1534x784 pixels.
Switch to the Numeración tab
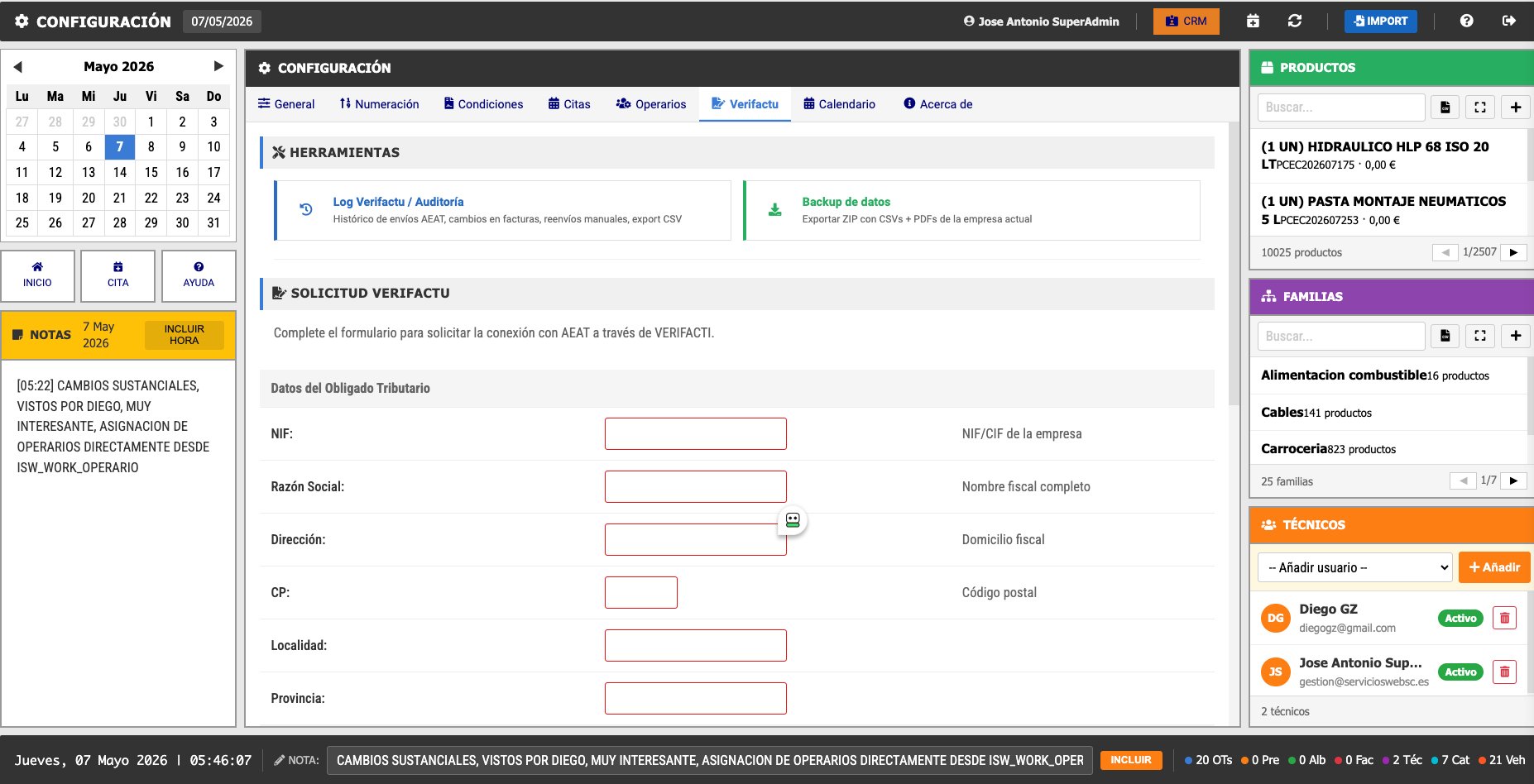(379, 104)
